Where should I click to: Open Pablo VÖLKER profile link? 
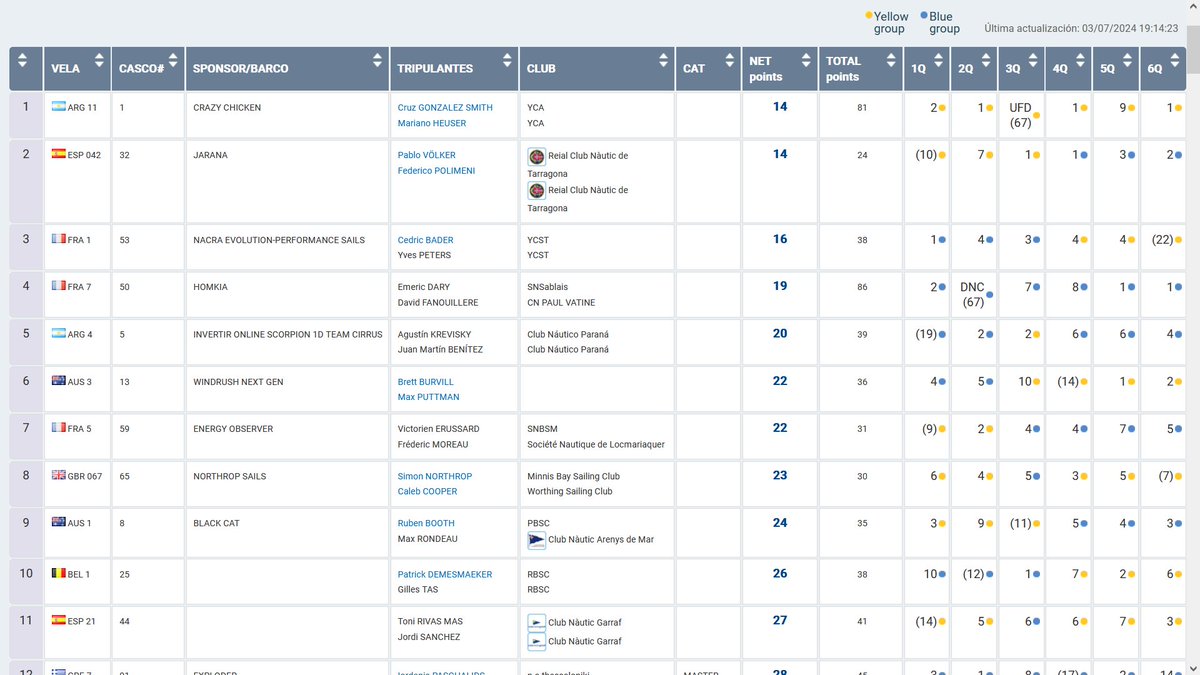point(425,155)
